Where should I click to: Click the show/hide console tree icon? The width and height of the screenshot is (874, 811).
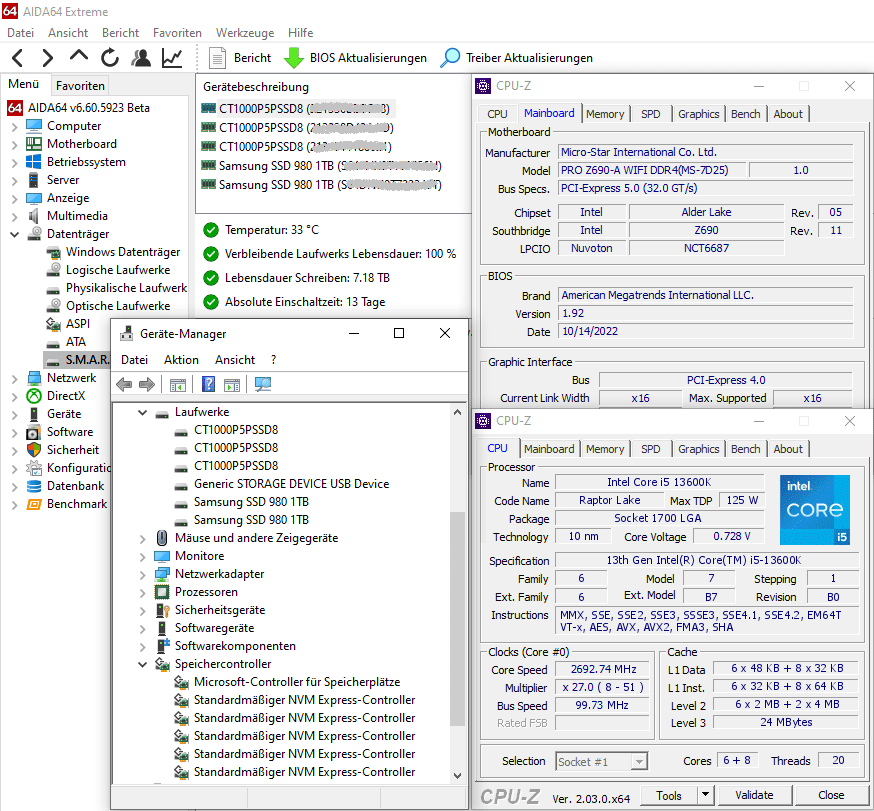178,385
